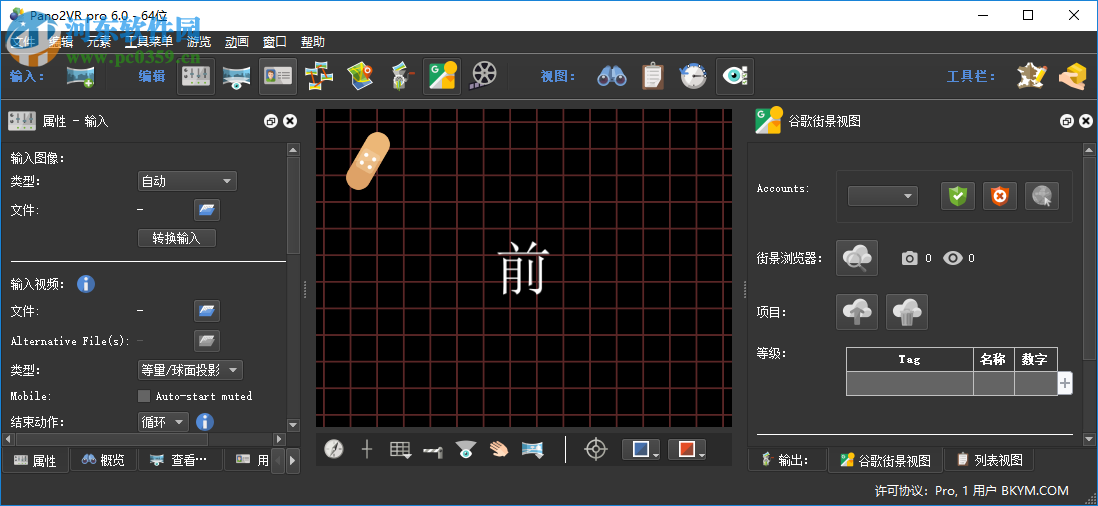The image size is (1098, 506).
Task: Open the User Data ID-card toolbar icon
Action: click(277, 76)
